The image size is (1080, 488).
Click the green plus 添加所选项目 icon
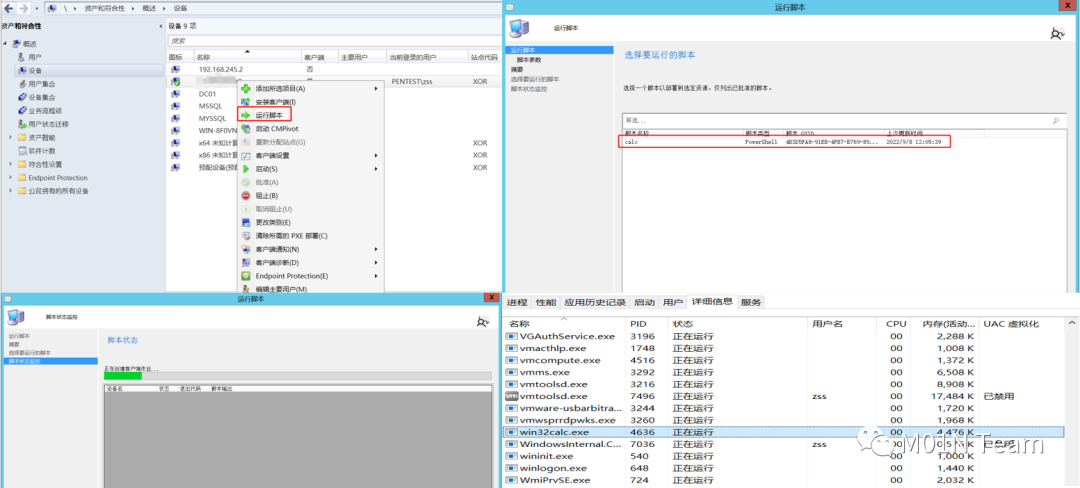tap(246, 89)
